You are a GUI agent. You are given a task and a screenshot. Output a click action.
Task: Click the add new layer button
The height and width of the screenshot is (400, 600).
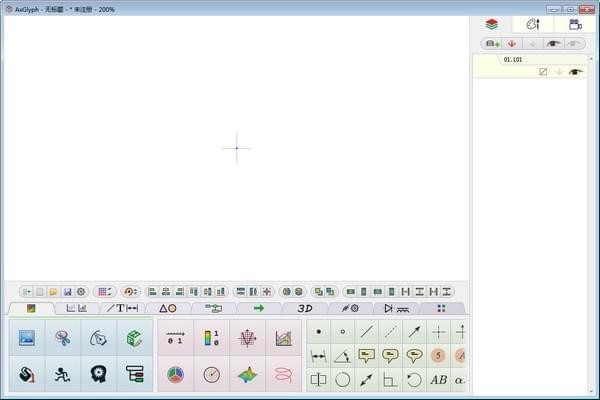point(490,44)
